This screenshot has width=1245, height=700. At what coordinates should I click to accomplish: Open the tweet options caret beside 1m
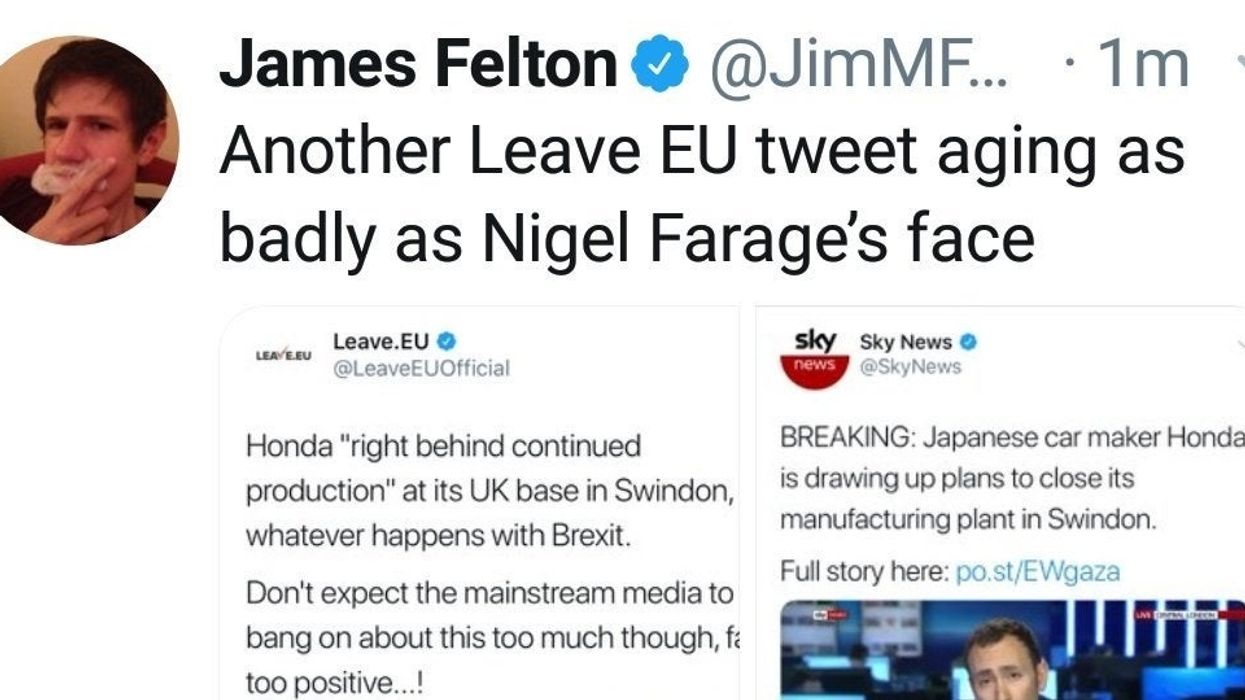[x=1238, y=64]
